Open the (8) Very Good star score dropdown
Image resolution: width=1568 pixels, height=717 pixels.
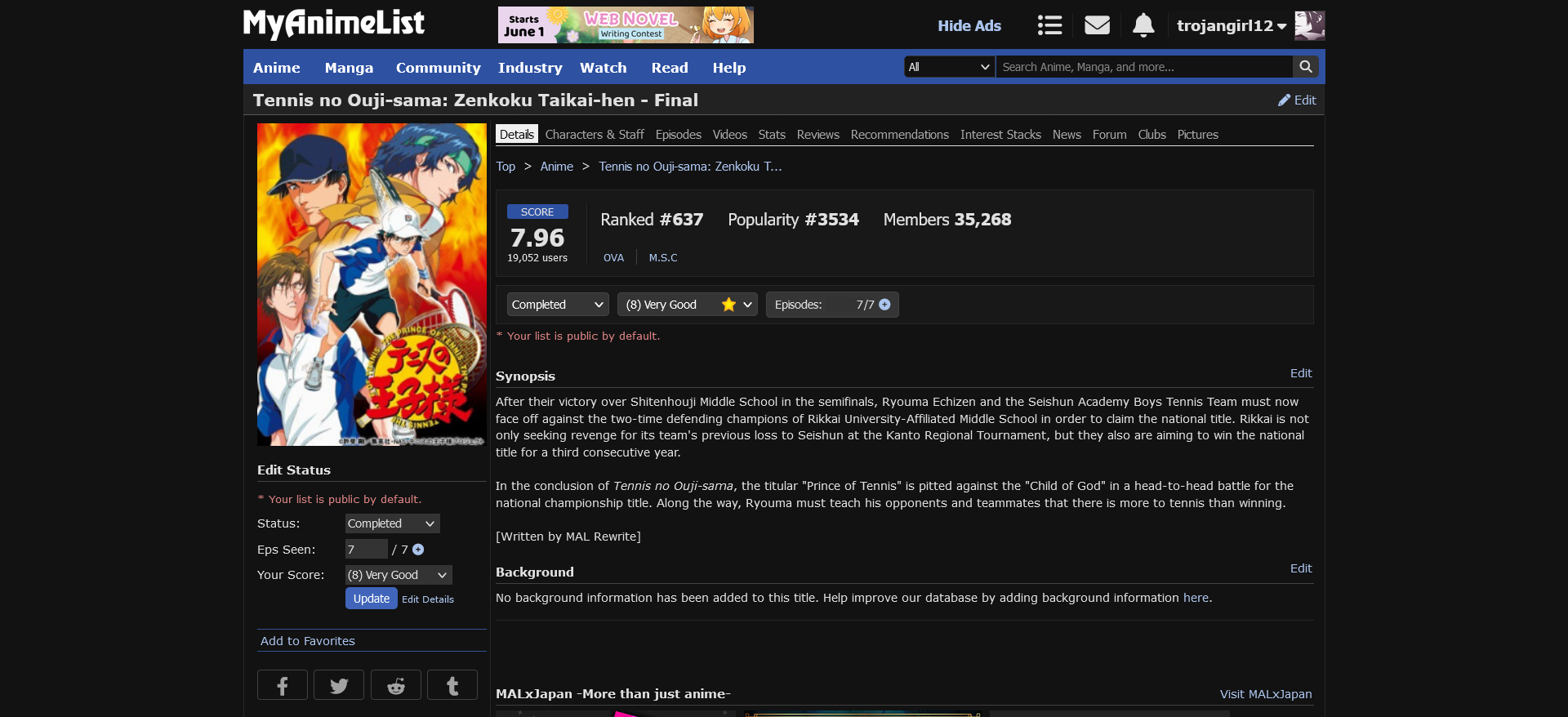[687, 305]
